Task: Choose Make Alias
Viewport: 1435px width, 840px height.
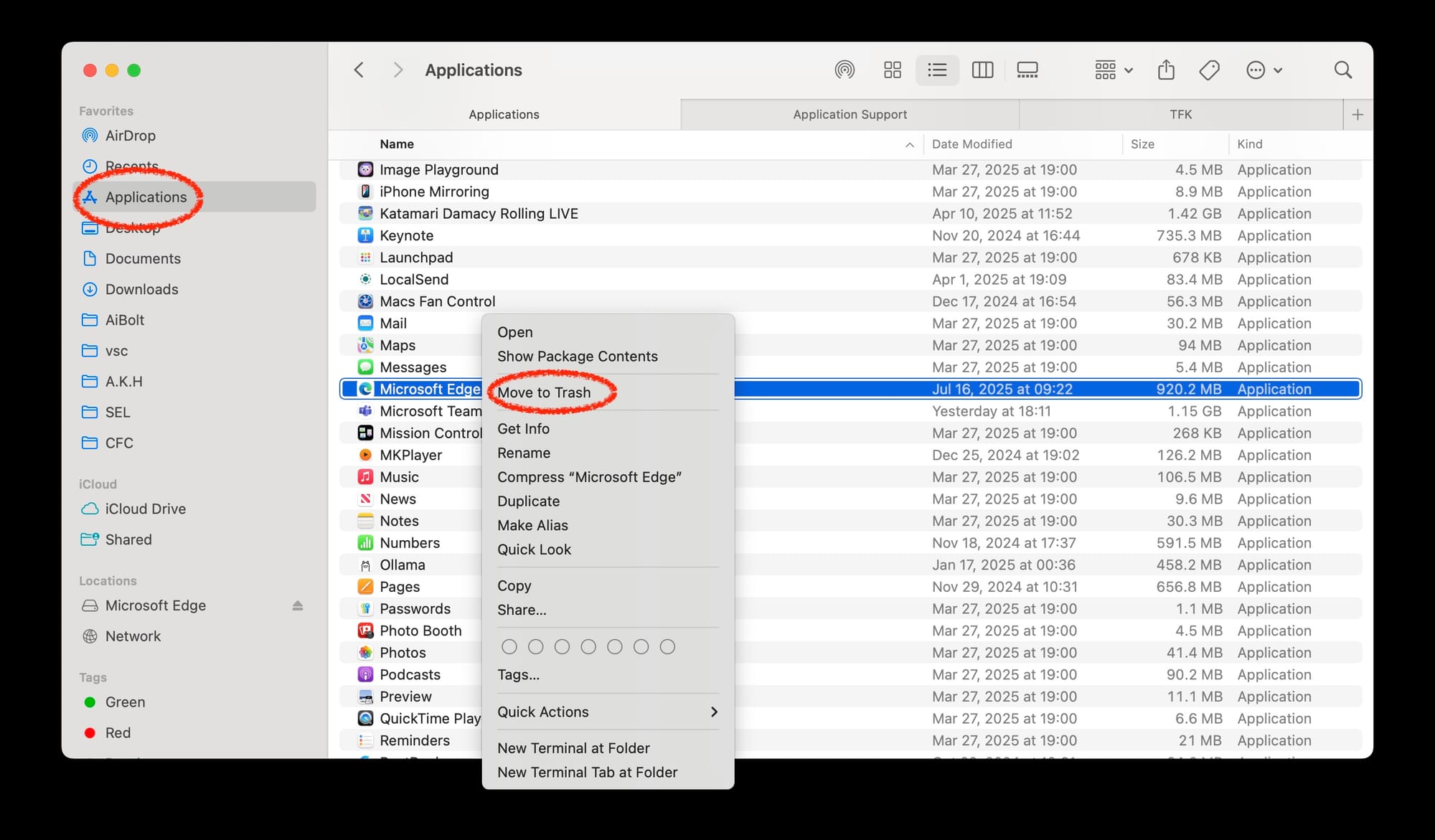Action: (532, 526)
